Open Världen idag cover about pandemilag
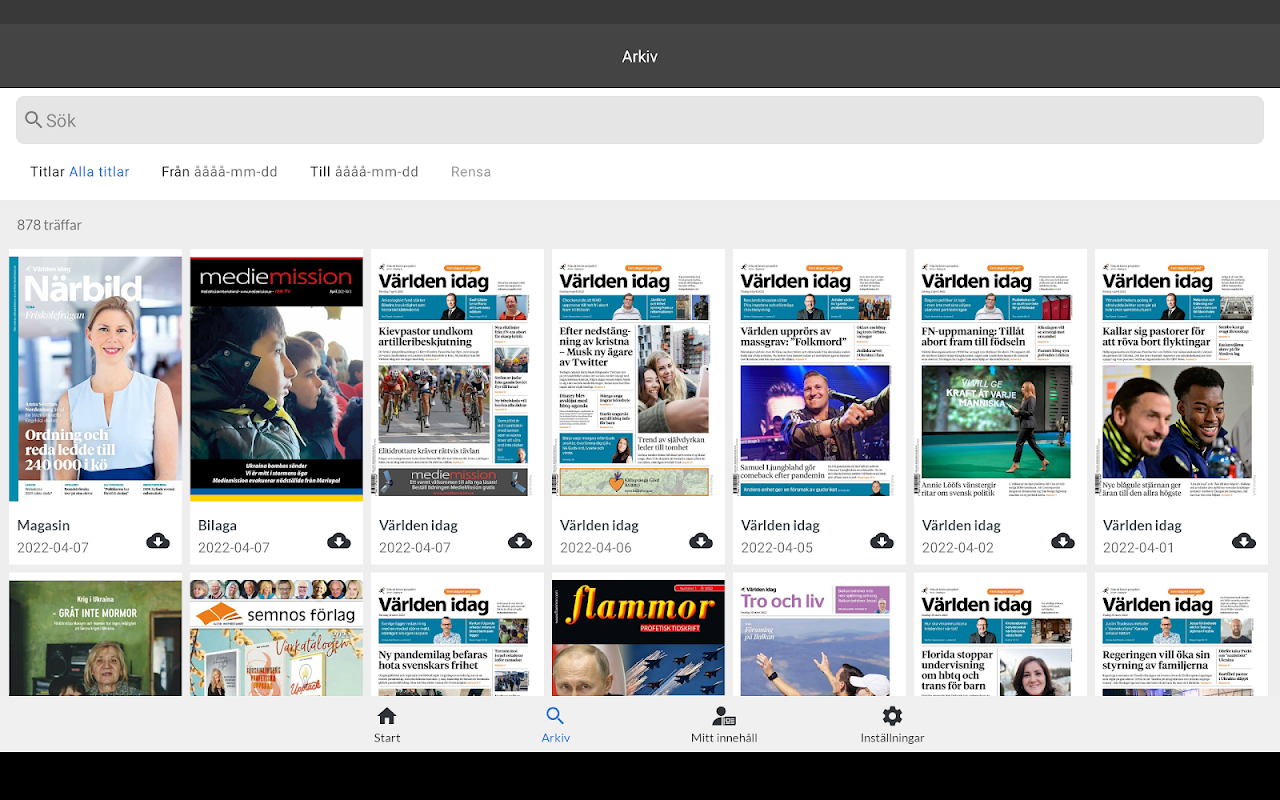 click(458, 638)
